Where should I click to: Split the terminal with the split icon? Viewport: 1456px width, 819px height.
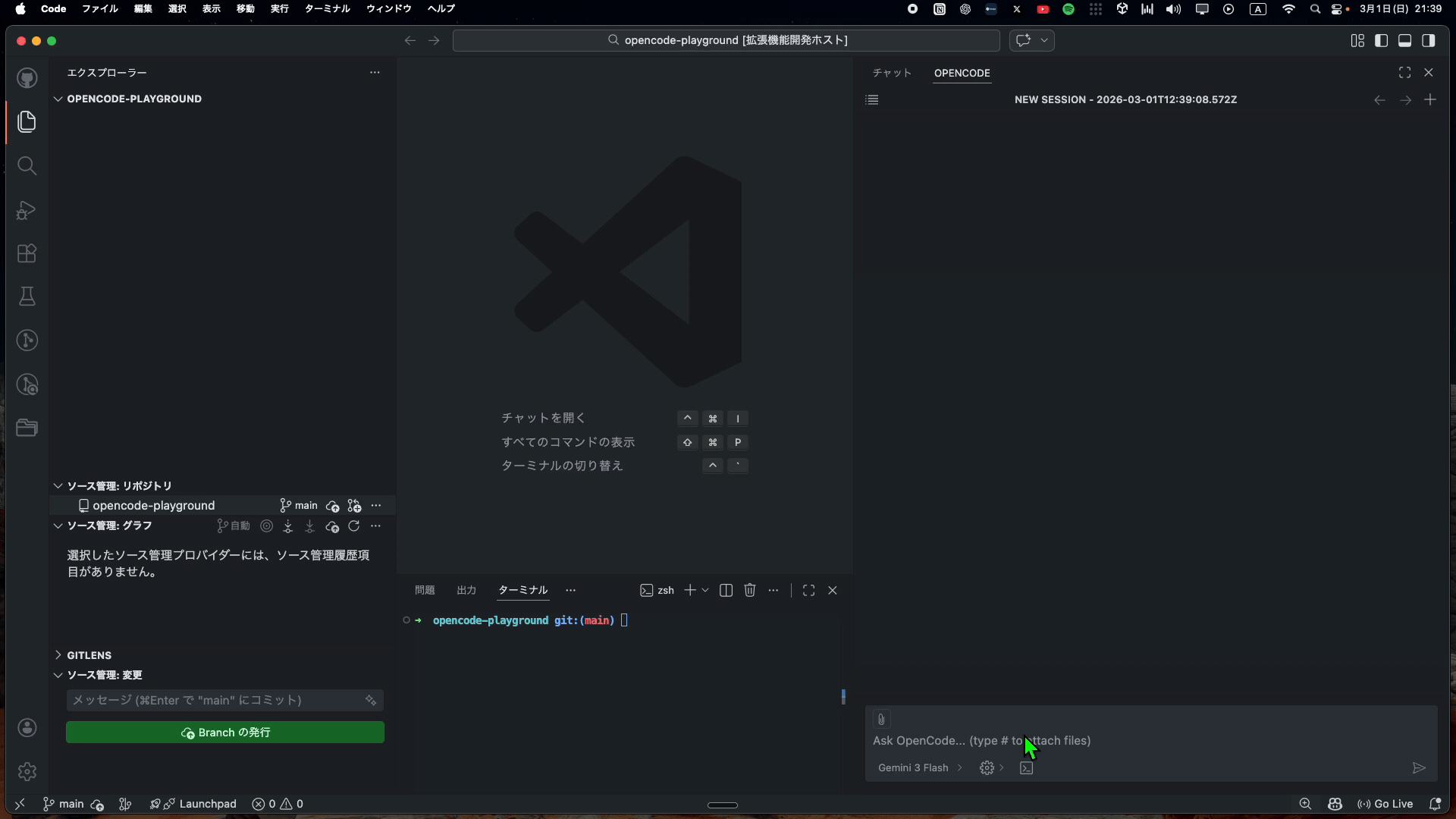[x=726, y=590]
